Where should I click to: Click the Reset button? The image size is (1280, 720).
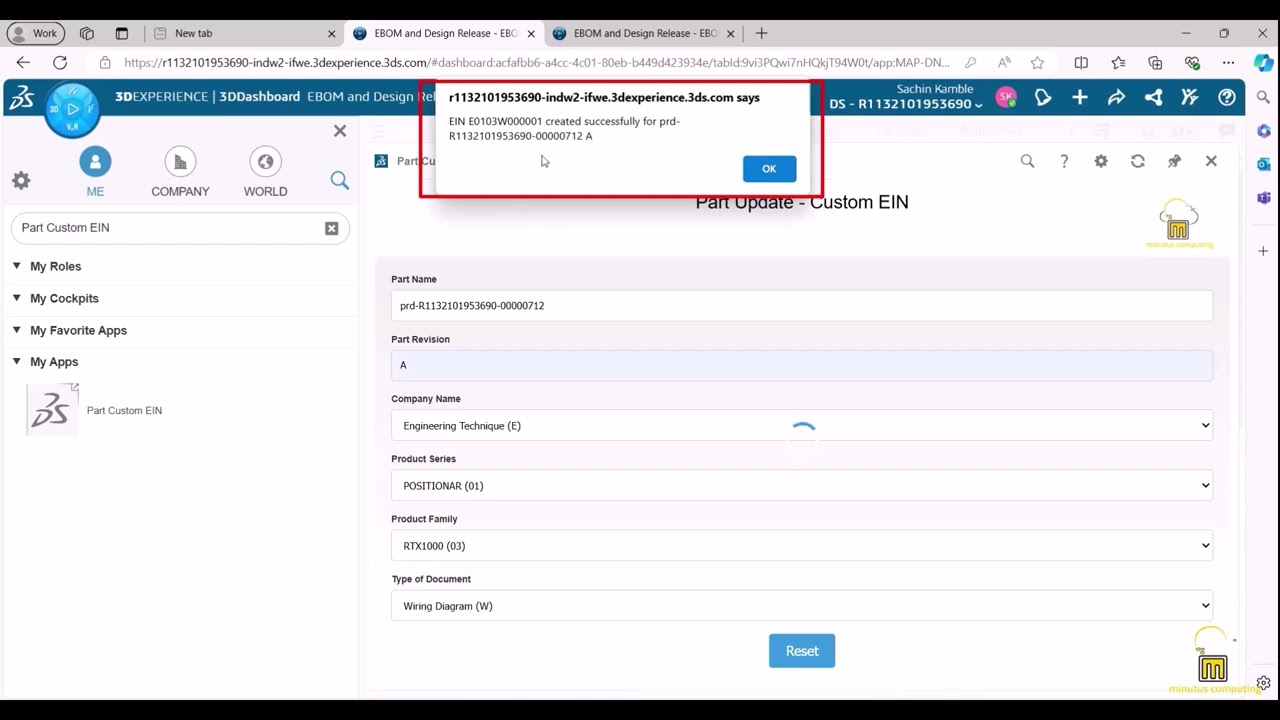coord(802,651)
